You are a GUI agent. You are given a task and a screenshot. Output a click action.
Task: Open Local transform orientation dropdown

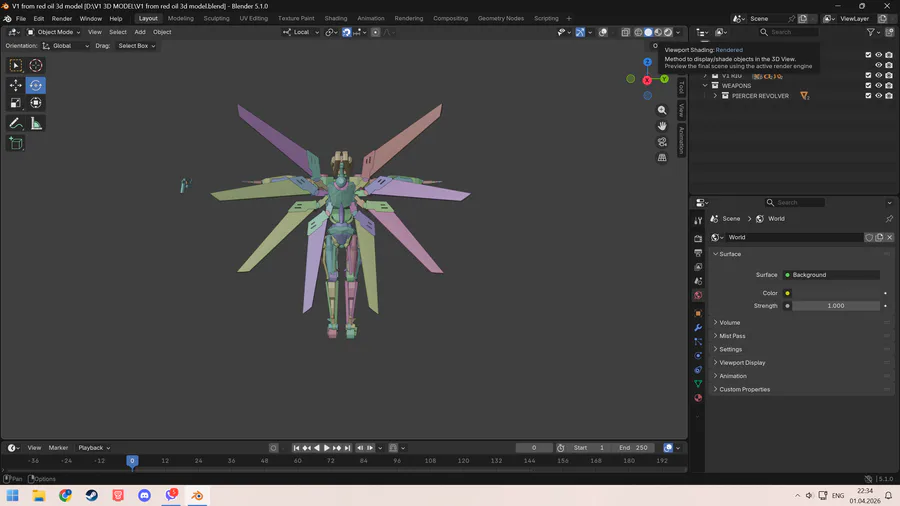click(x=301, y=32)
